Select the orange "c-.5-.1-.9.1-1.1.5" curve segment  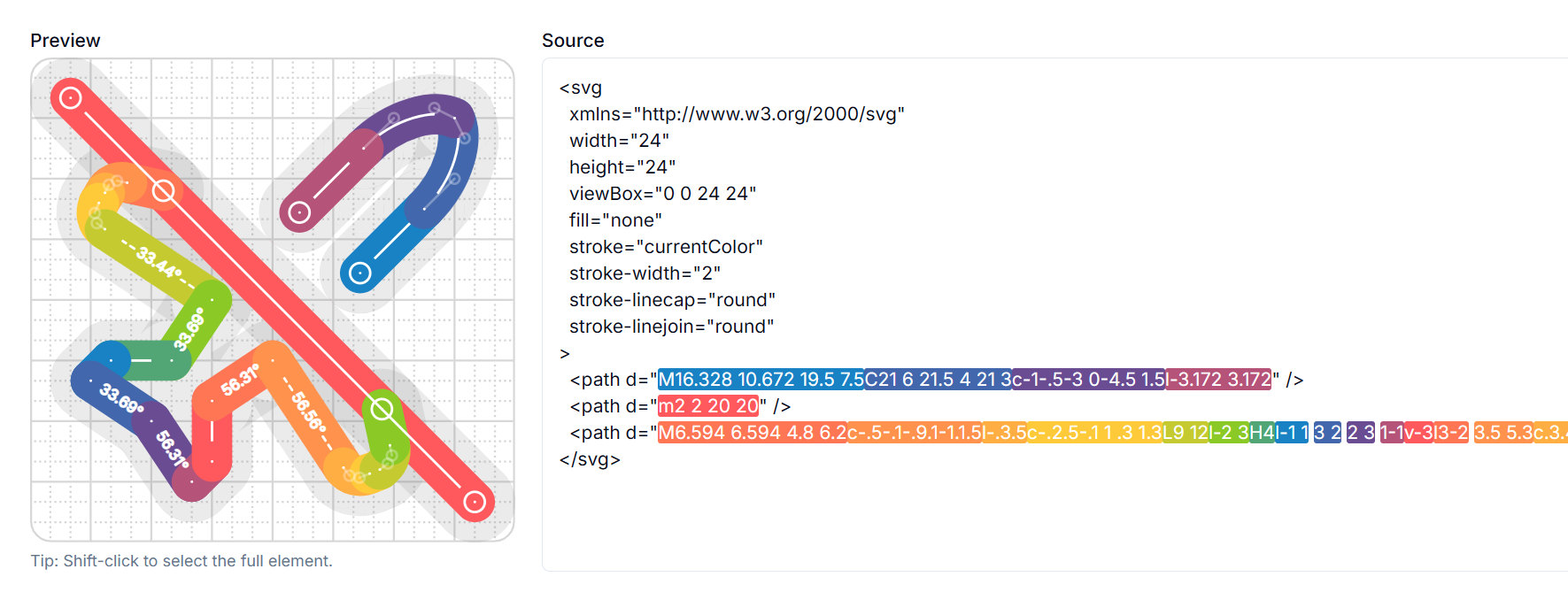click(x=914, y=433)
